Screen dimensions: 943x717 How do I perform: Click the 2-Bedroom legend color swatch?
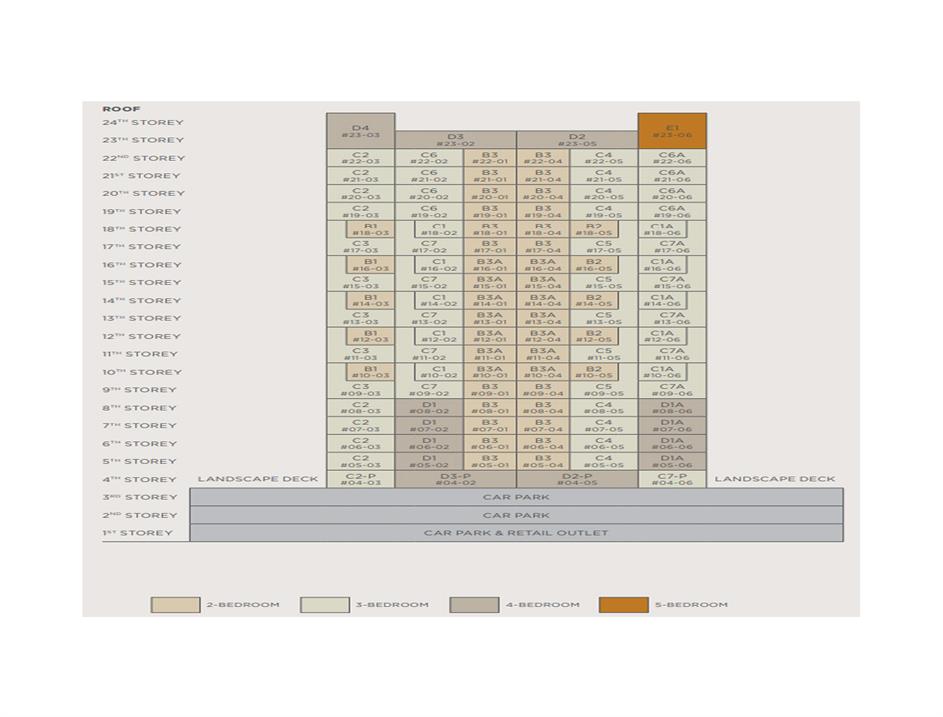tap(175, 605)
